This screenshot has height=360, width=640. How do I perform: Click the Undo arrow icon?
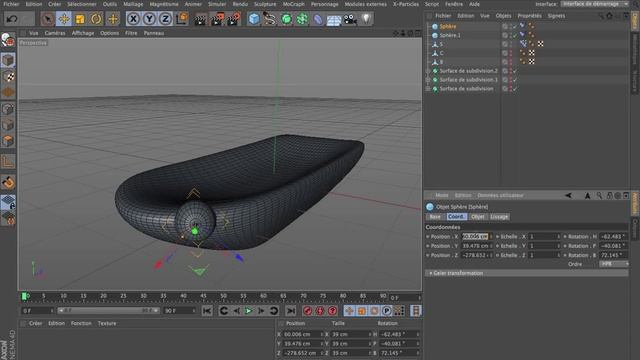tap(12, 19)
